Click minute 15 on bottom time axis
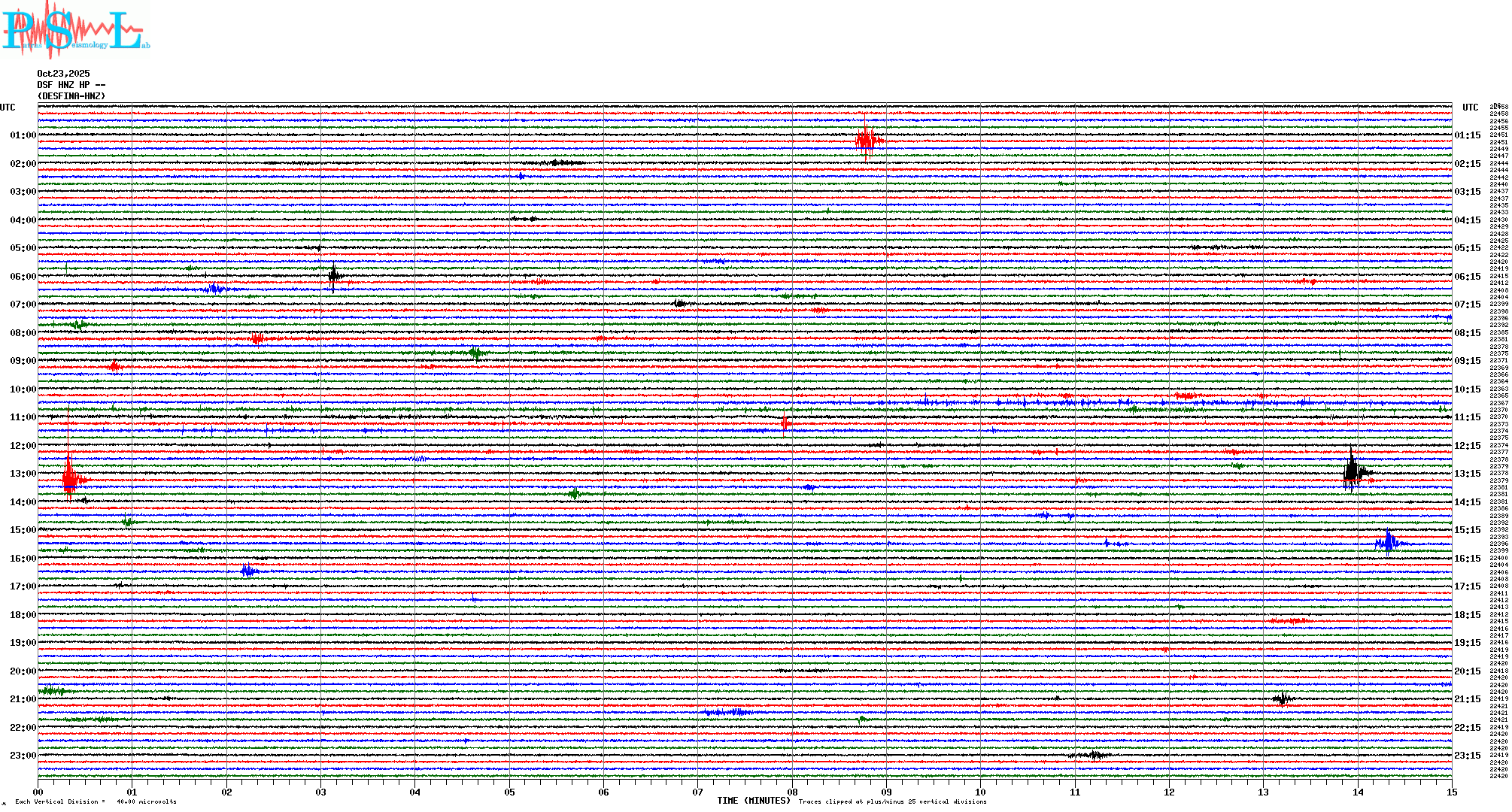 tap(1452, 792)
